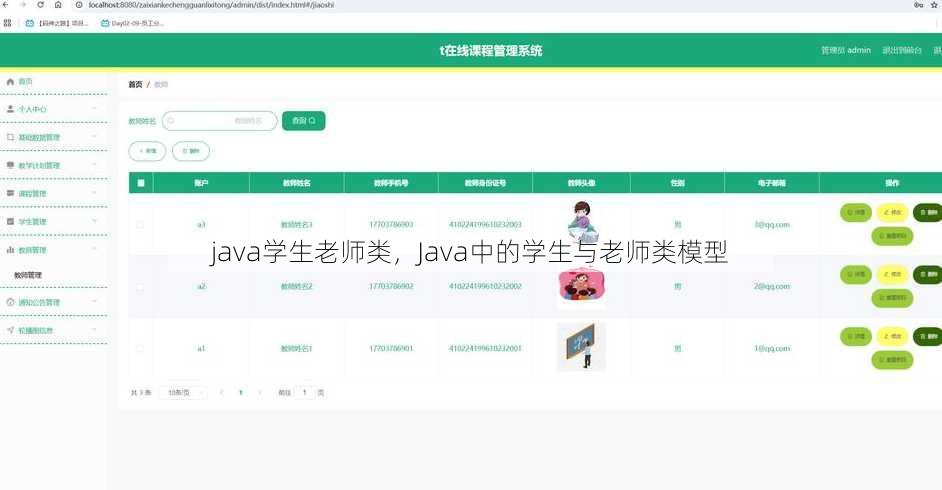Click the 教师姓名 search input field

click(219, 121)
